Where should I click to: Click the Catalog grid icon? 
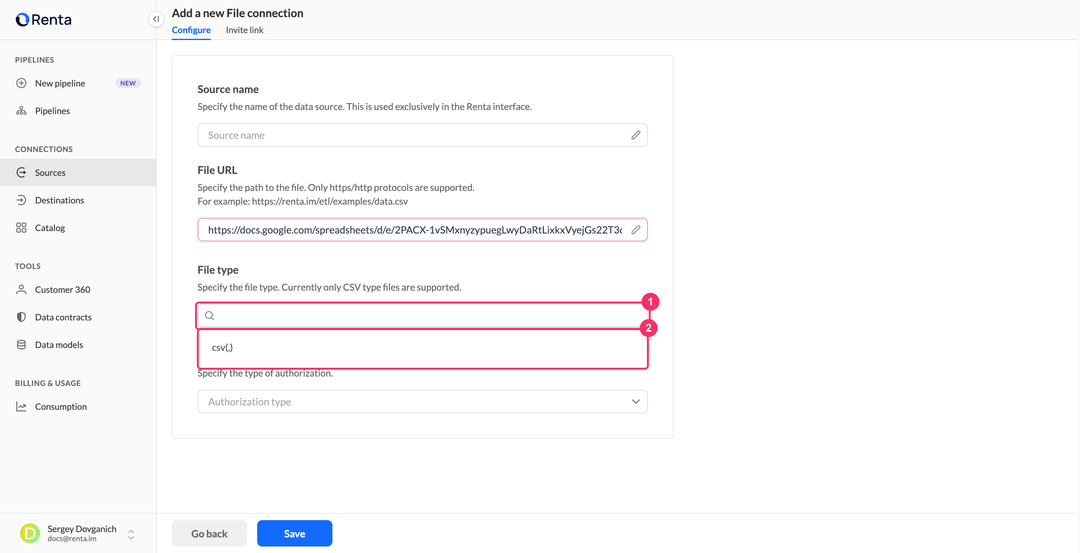pyautogui.click(x=21, y=228)
